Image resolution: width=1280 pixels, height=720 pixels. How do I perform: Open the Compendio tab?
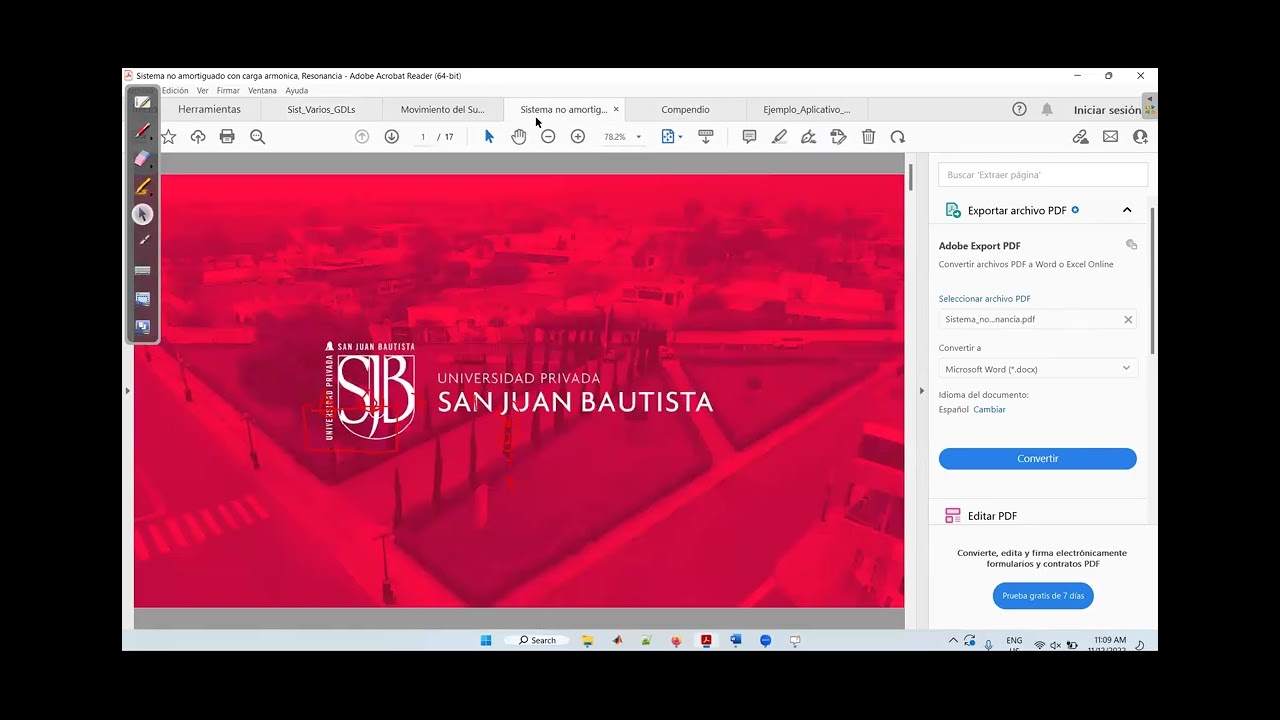(x=686, y=109)
